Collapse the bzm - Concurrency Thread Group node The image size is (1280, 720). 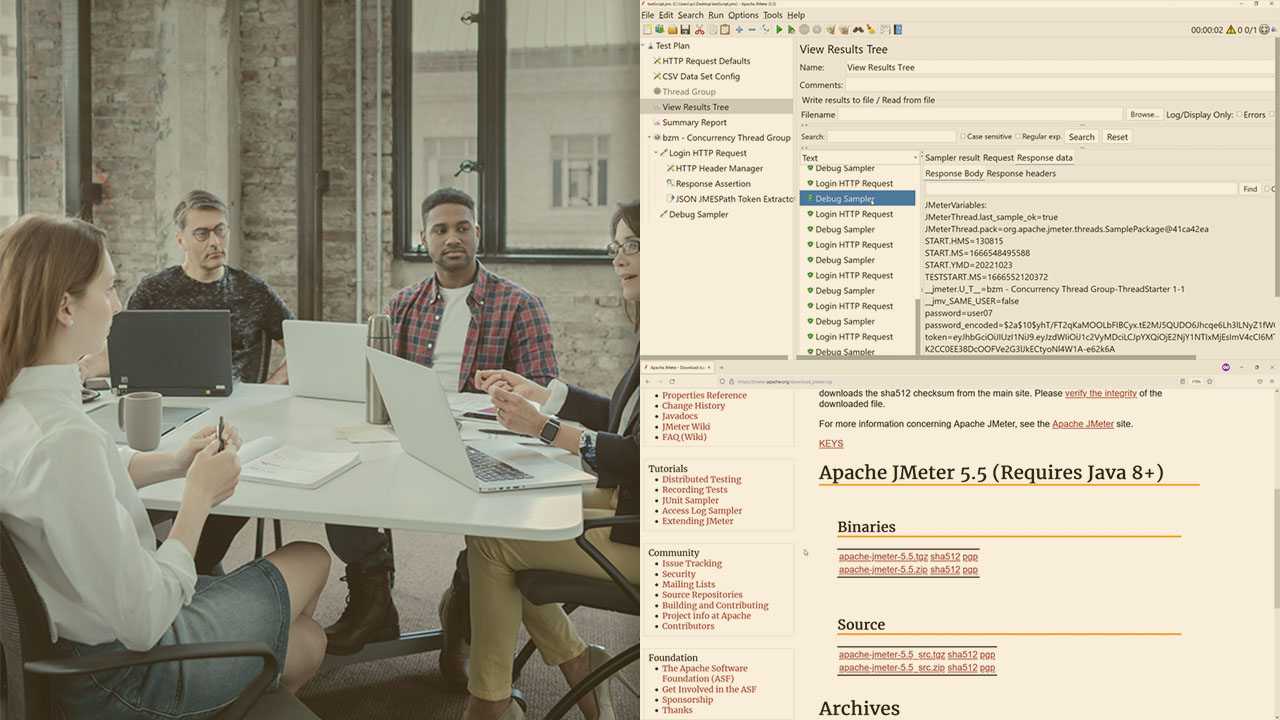point(649,138)
